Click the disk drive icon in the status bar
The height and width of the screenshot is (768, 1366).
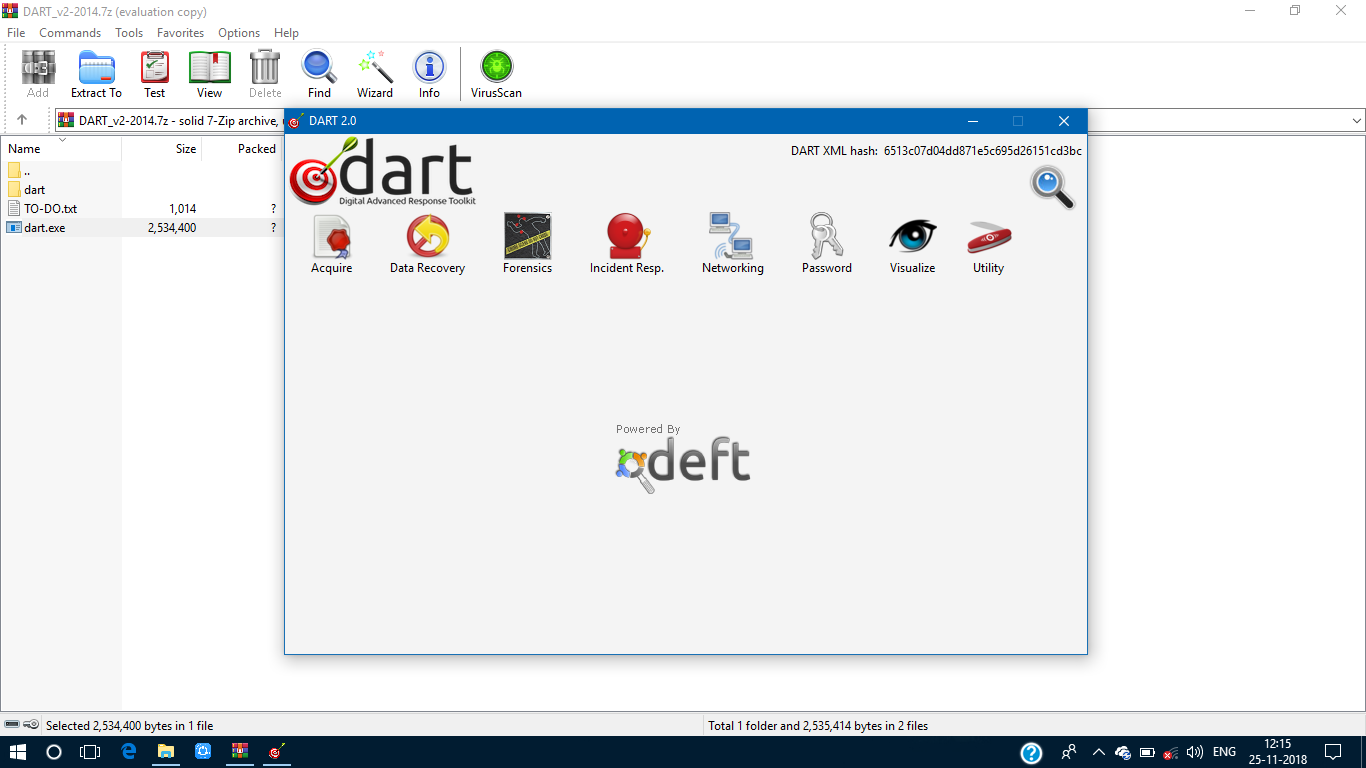pyautogui.click(x=12, y=725)
